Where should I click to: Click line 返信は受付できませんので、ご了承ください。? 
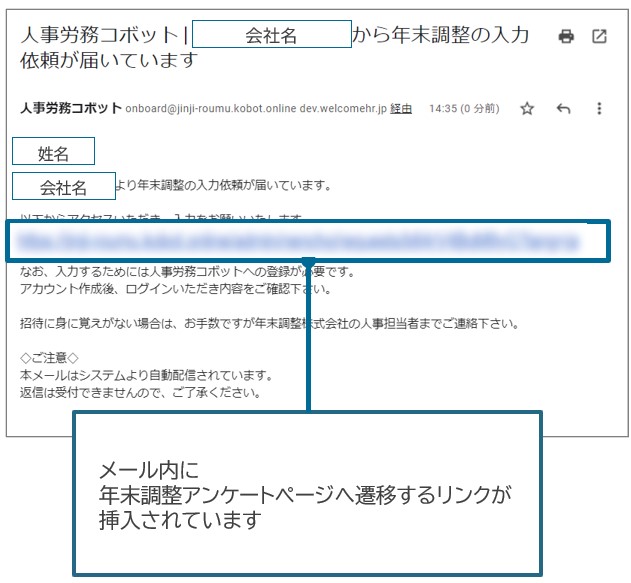(x=140, y=392)
